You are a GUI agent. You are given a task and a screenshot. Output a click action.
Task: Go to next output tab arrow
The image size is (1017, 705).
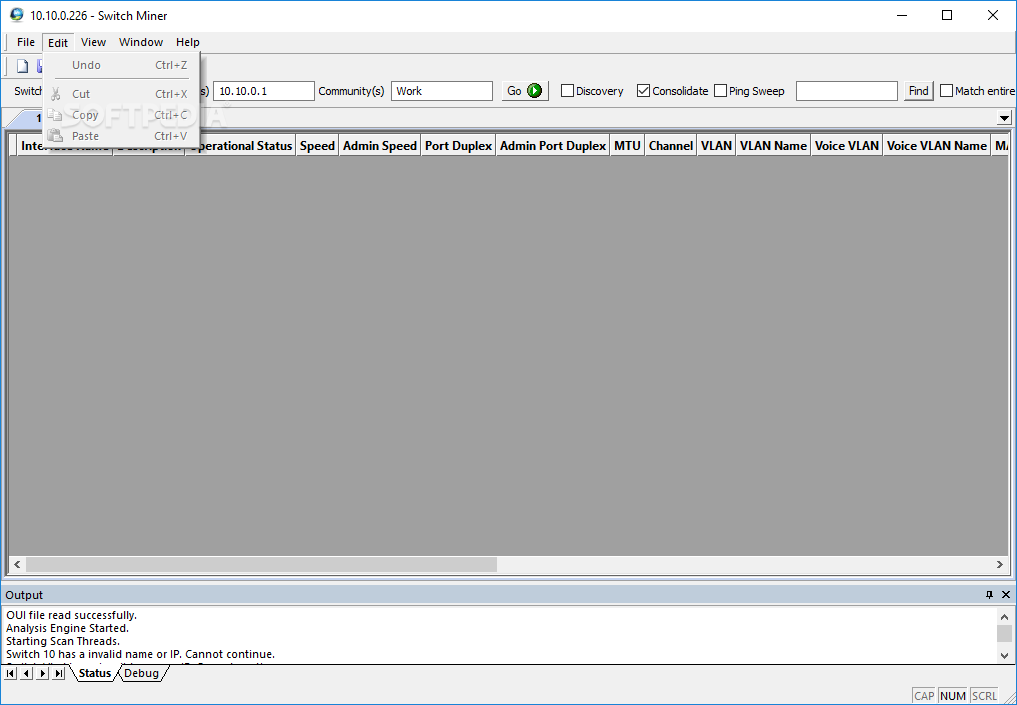[43, 673]
